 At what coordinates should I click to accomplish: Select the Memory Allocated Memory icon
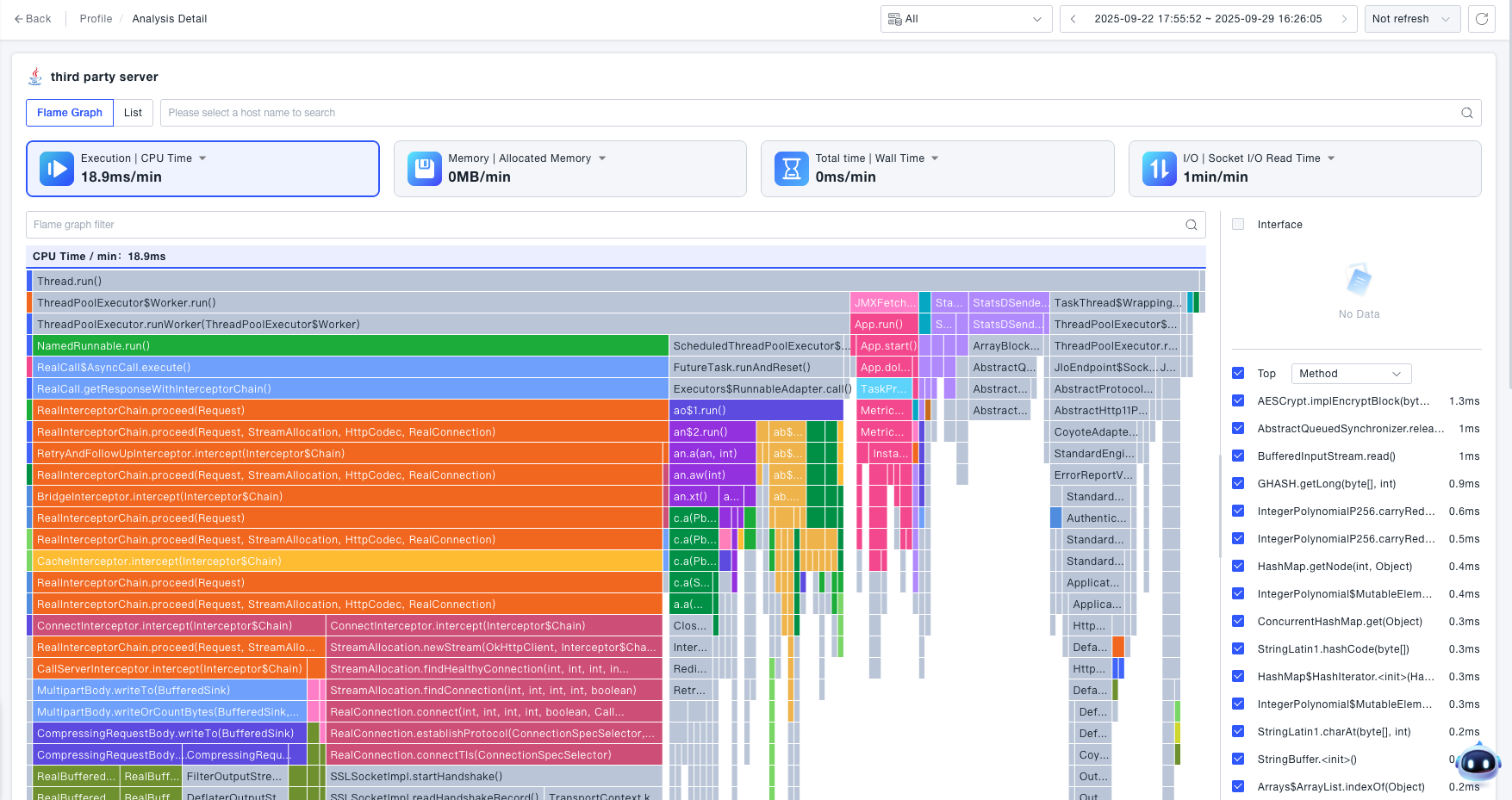click(424, 169)
